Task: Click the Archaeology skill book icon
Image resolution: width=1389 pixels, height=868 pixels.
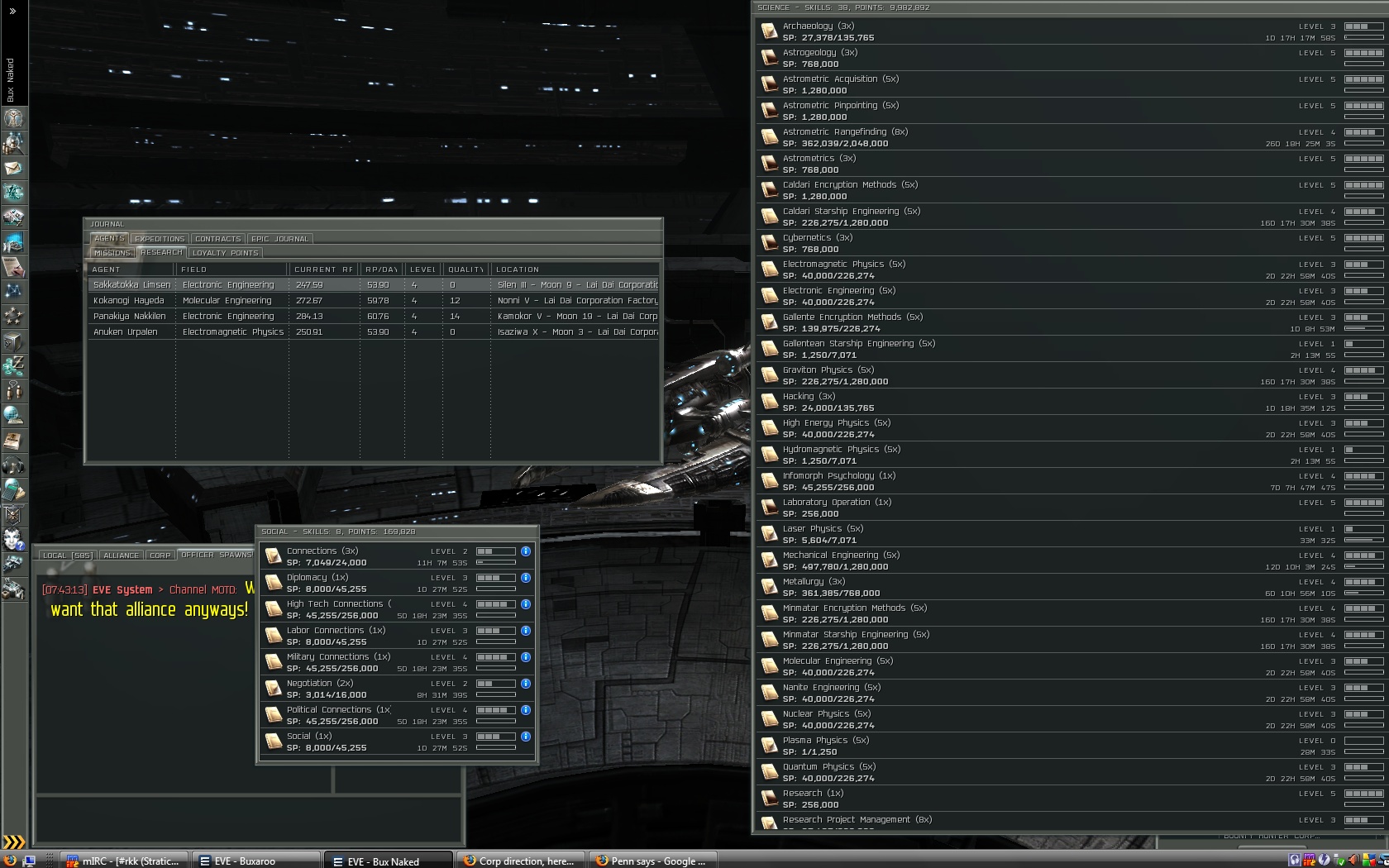Action: [769, 31]
